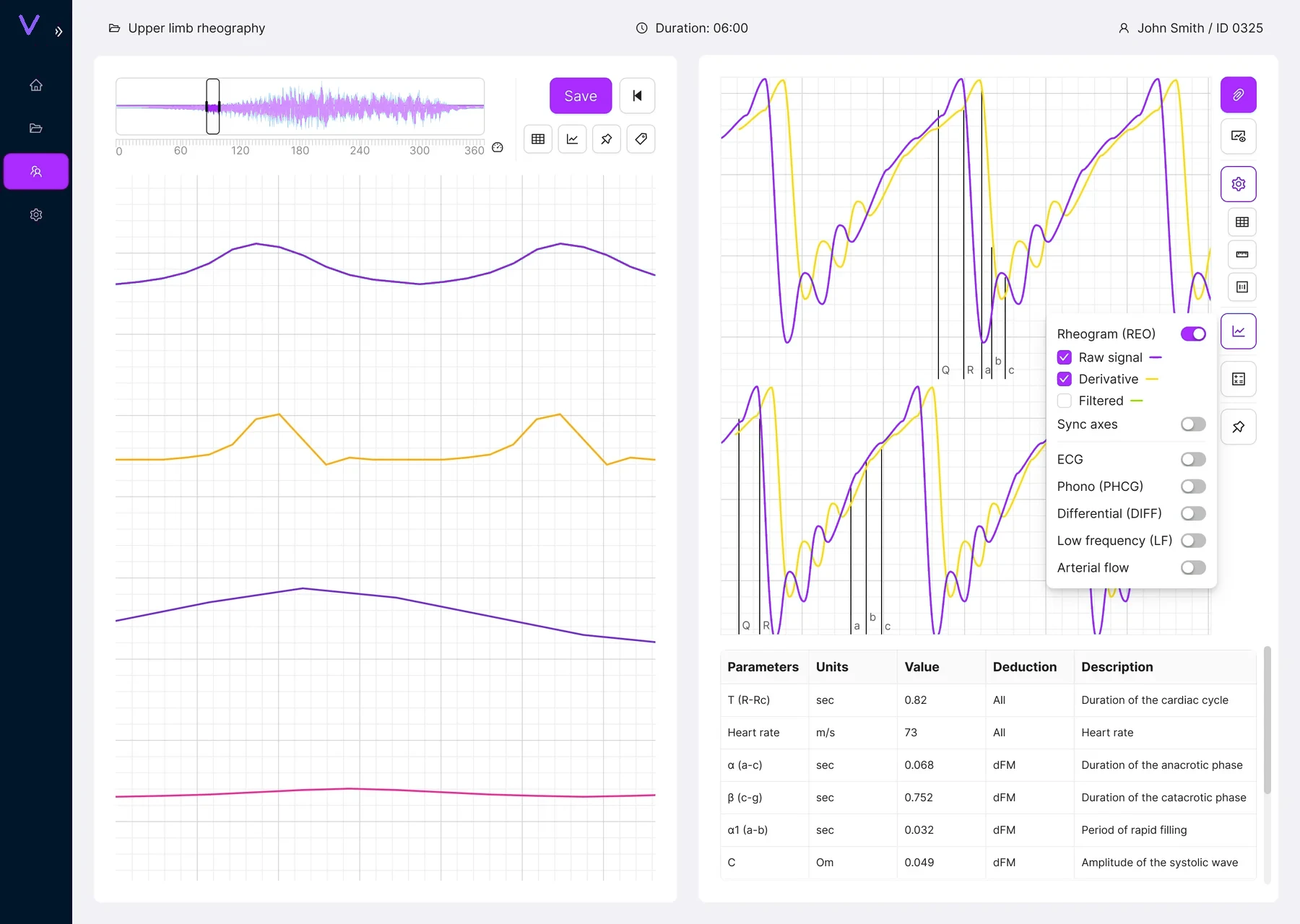This screenshot has height=924, width=1300.
Task: Click the Q marker on lower chart
Action: [746, 626]
